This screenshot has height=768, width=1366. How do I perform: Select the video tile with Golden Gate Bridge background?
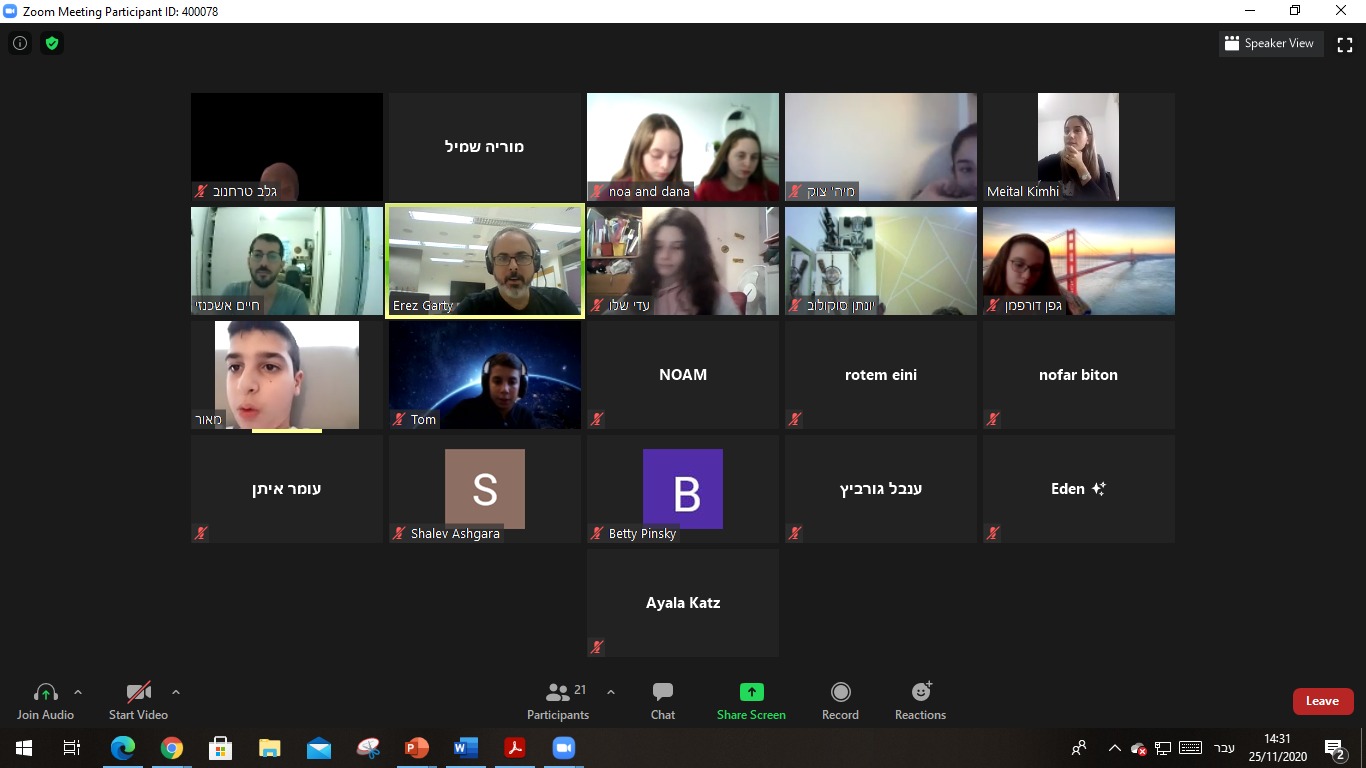click(x=1079, y=261)
